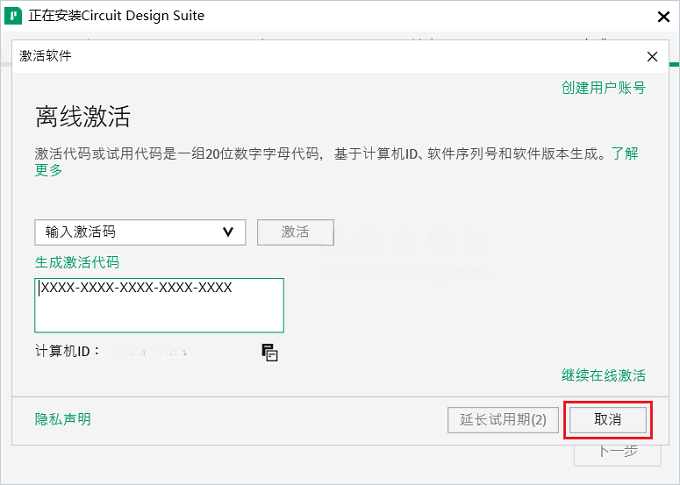Follow the 了解更多 link
The width and height of the screenshot is (680, 485).
(624, 153)
